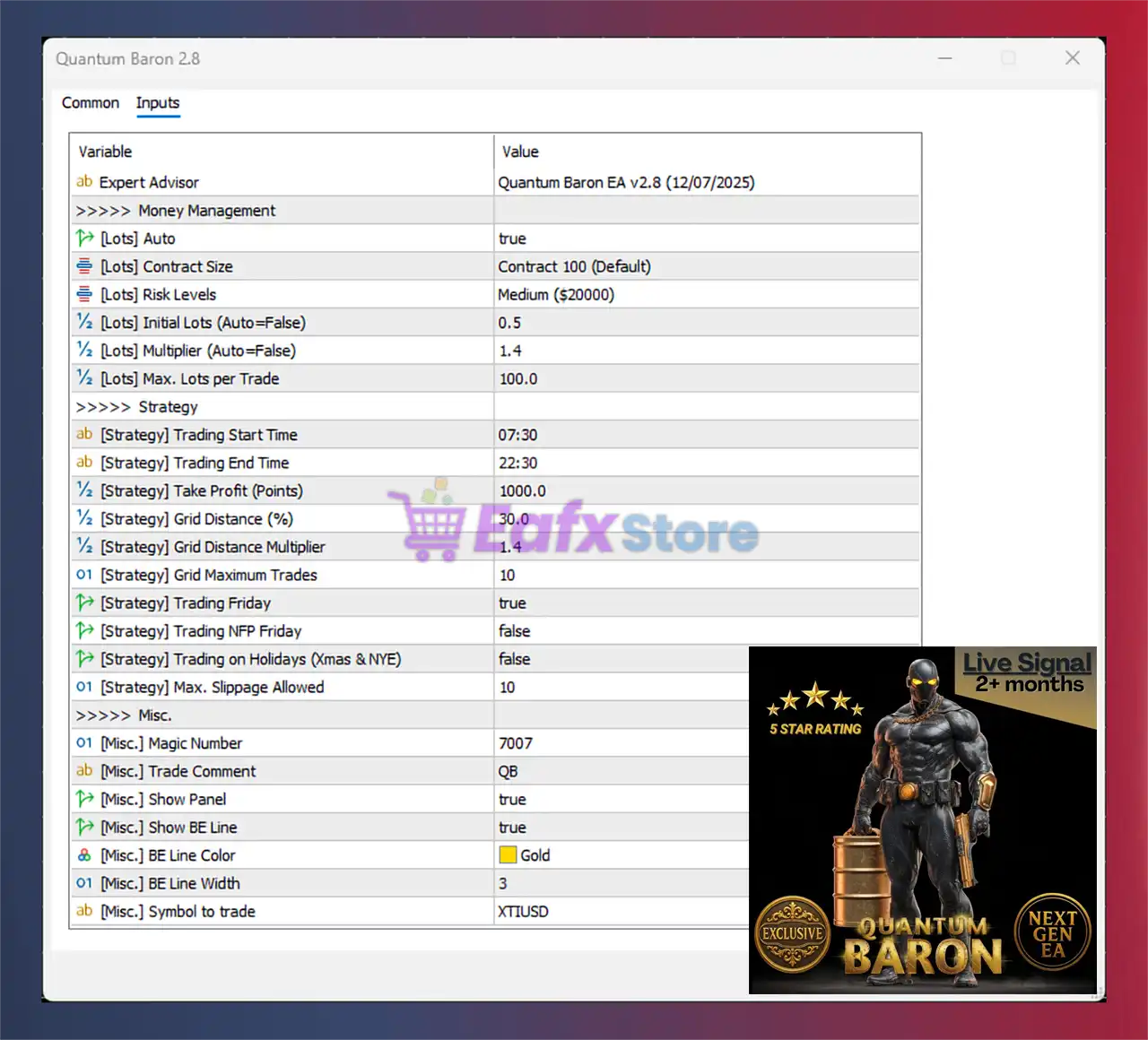Image resolution: width=1148 pixels, height=1040 pixels.
Task: Click the boolean icon beside Lots Auto
Action: point(84,238)
